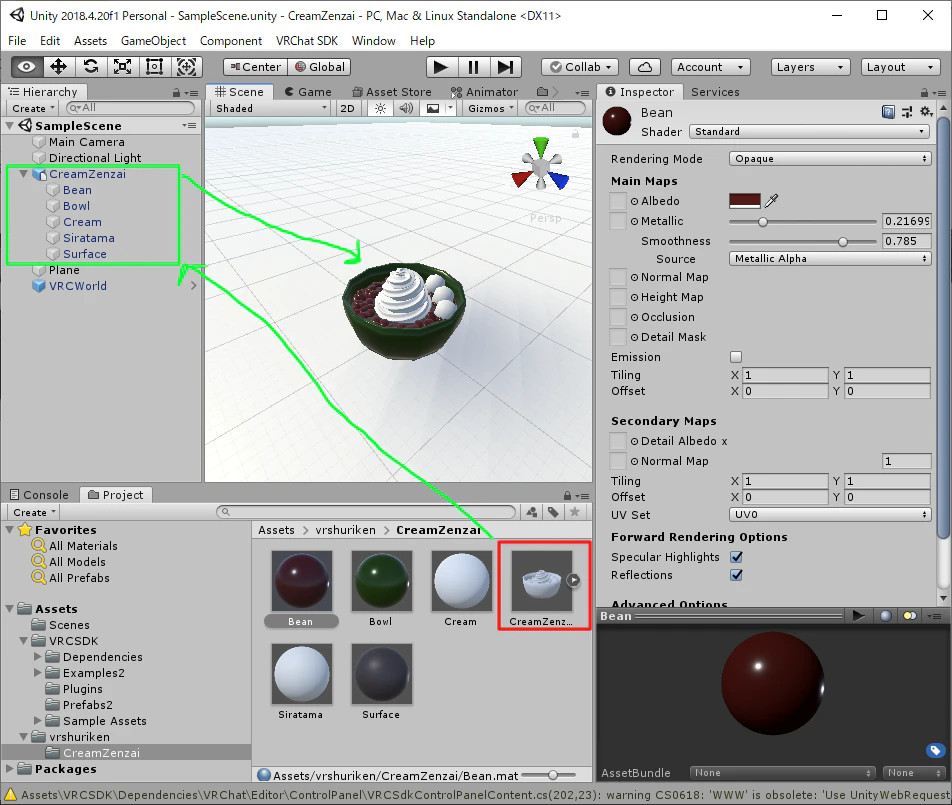
Task: Switch to the Console tab
Action: tap(39, 495)
